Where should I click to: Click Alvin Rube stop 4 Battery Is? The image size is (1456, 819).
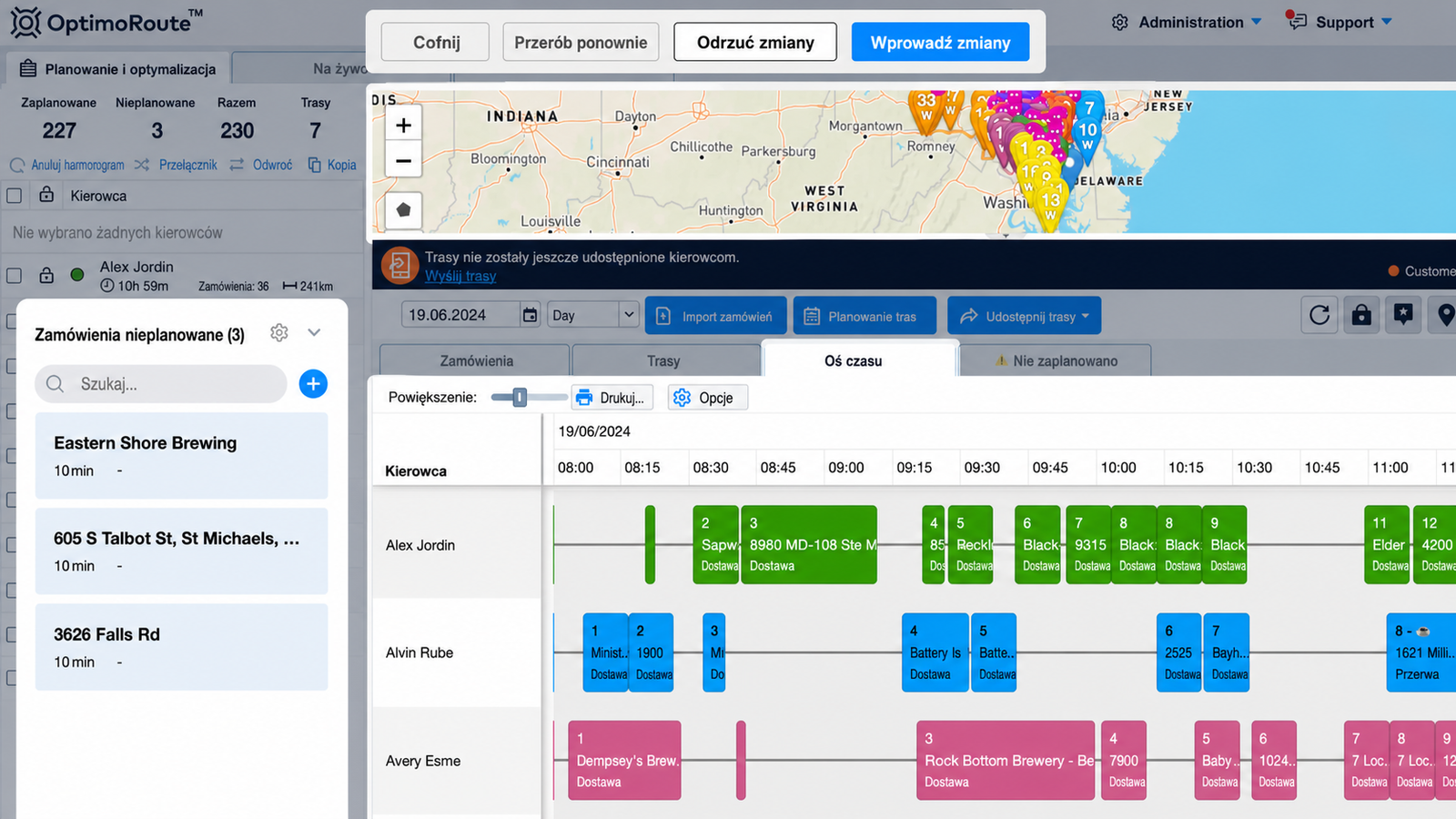[x=935, y=652]
